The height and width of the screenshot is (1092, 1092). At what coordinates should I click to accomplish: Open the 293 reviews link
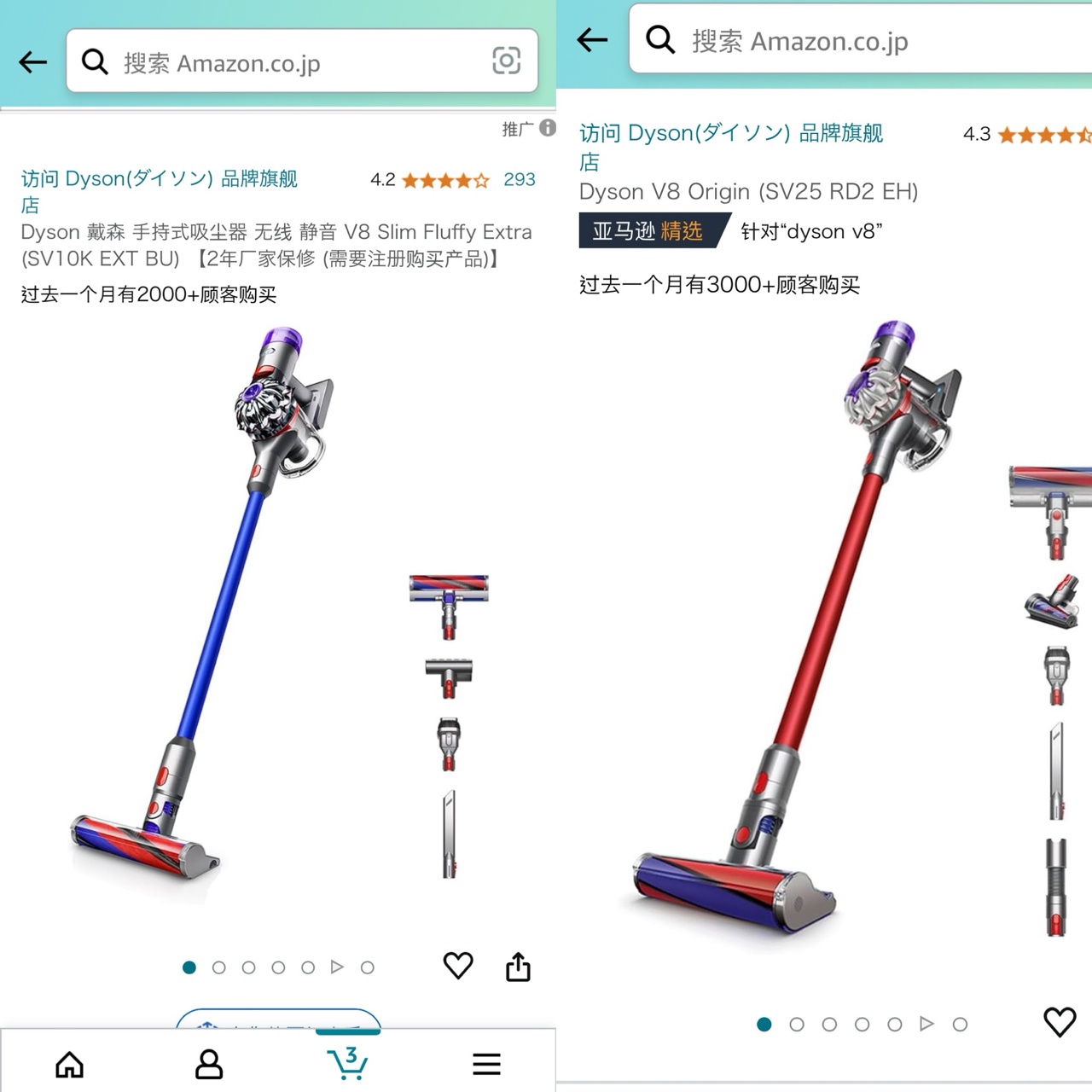pos(519,180)
